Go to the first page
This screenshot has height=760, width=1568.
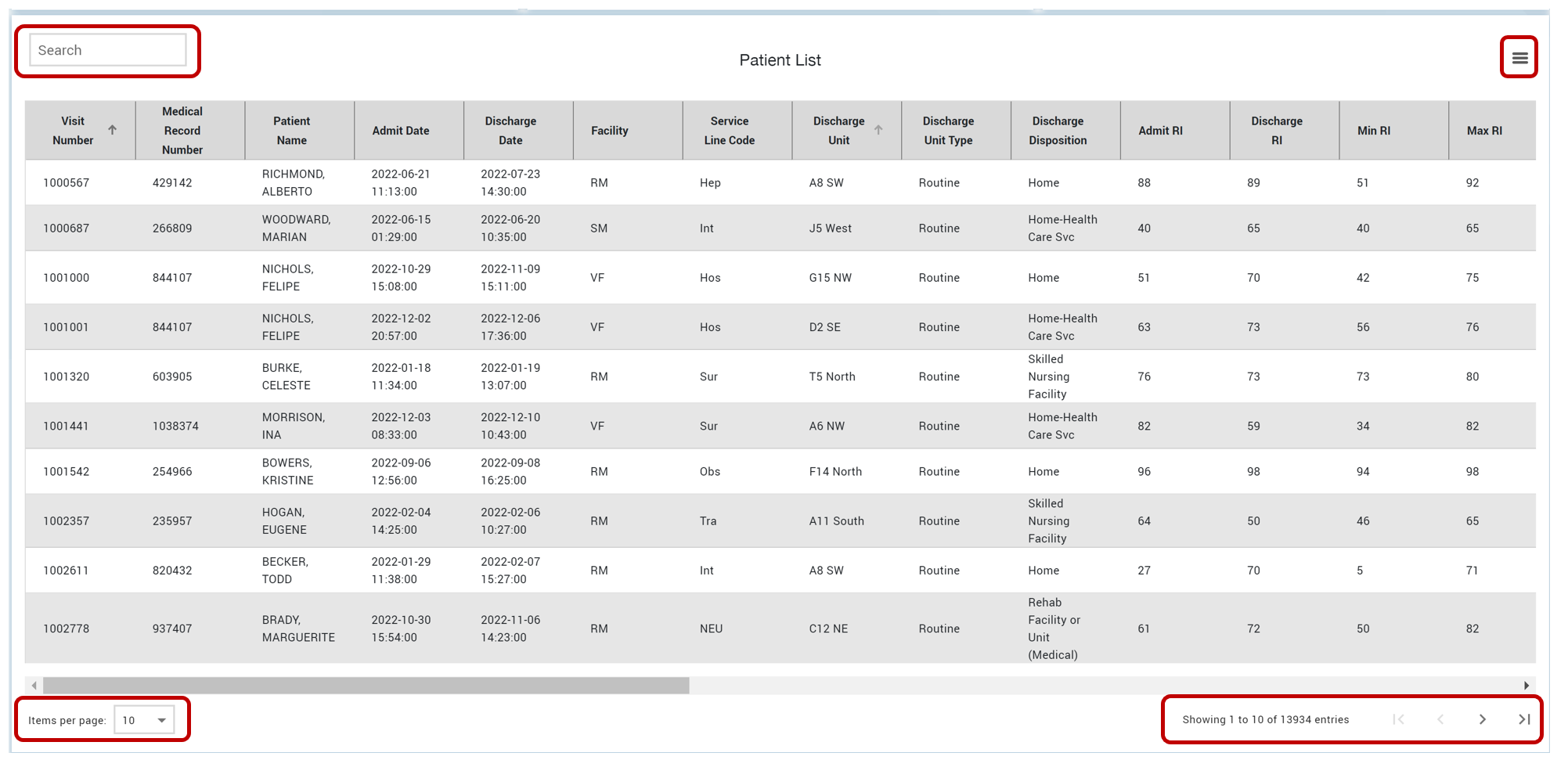coord(1399,719)
